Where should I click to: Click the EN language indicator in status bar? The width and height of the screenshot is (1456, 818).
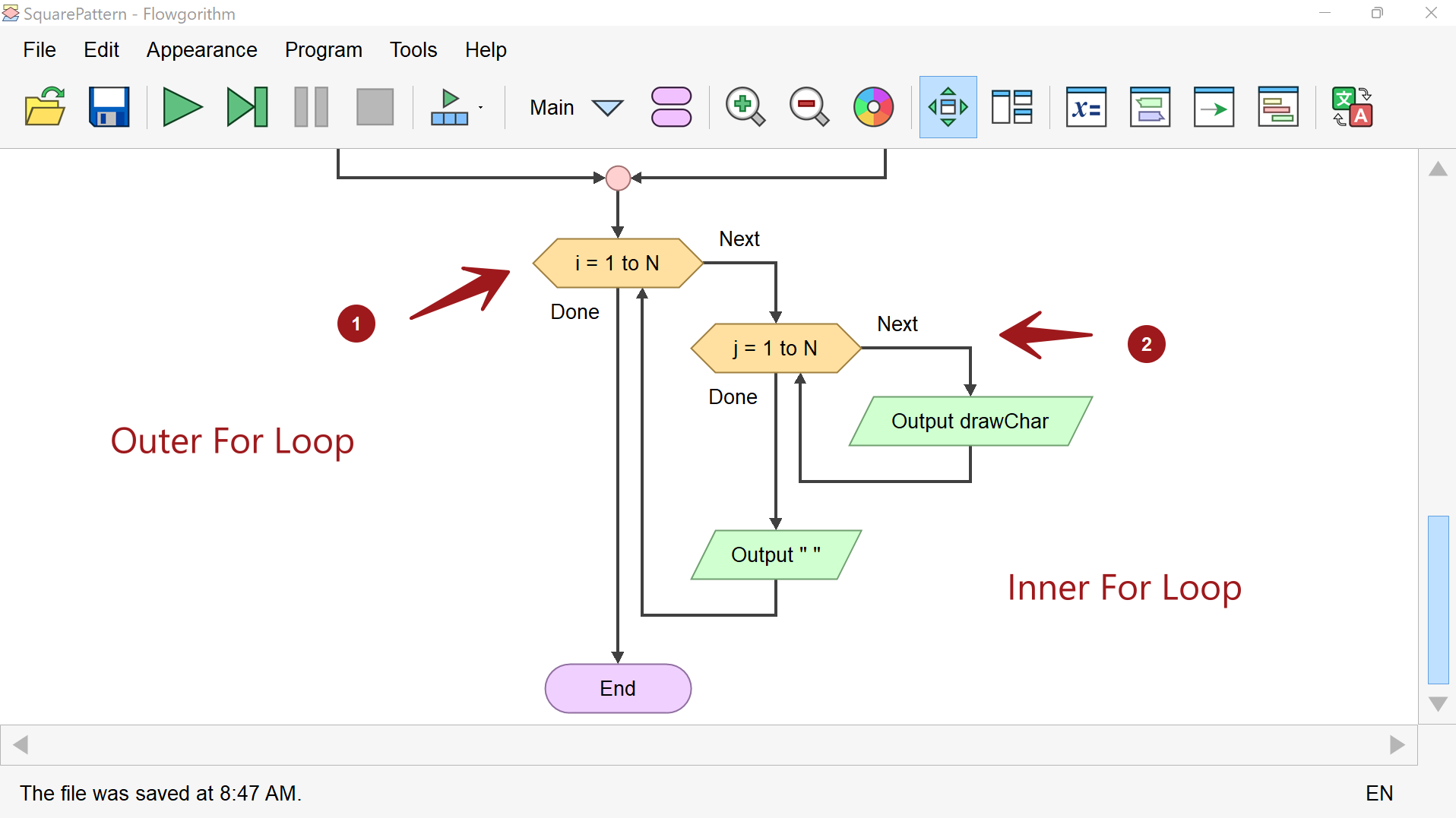tap(1379, 793)
